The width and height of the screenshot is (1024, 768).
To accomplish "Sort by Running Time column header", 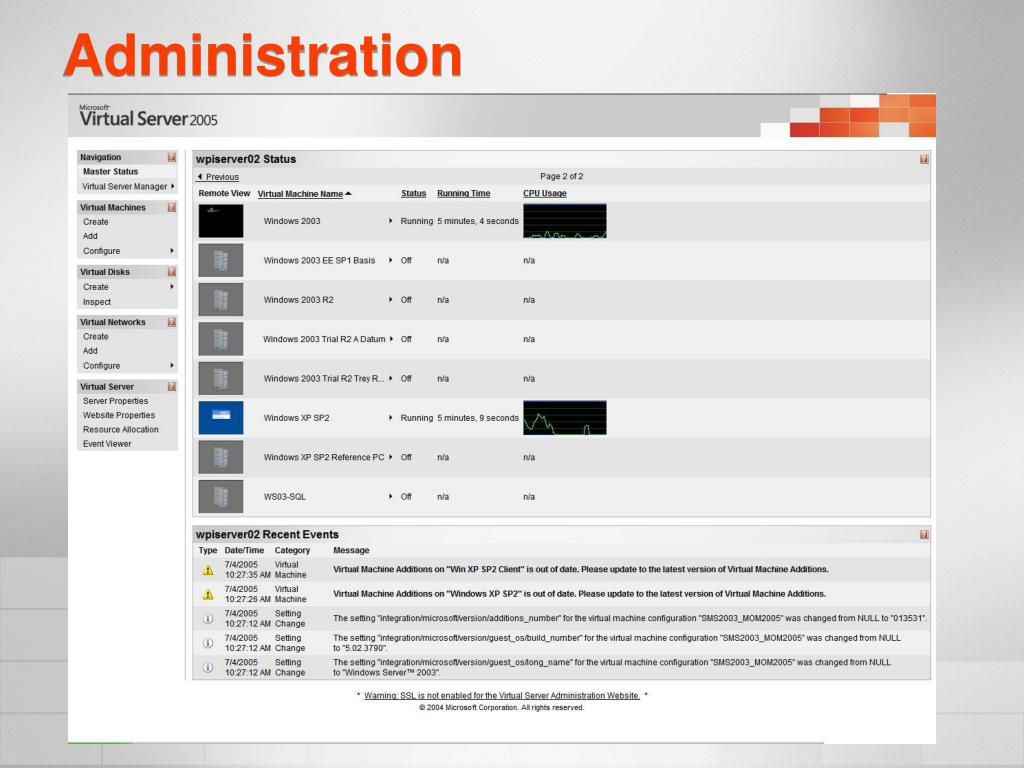I will (x=464, y=193).
